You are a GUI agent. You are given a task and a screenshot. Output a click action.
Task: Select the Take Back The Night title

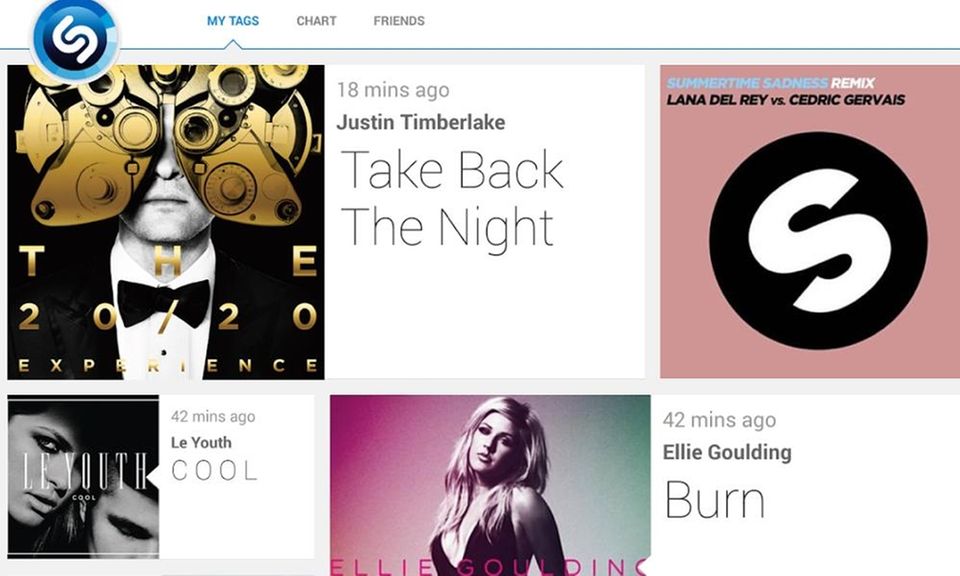[x=452, y=198]
